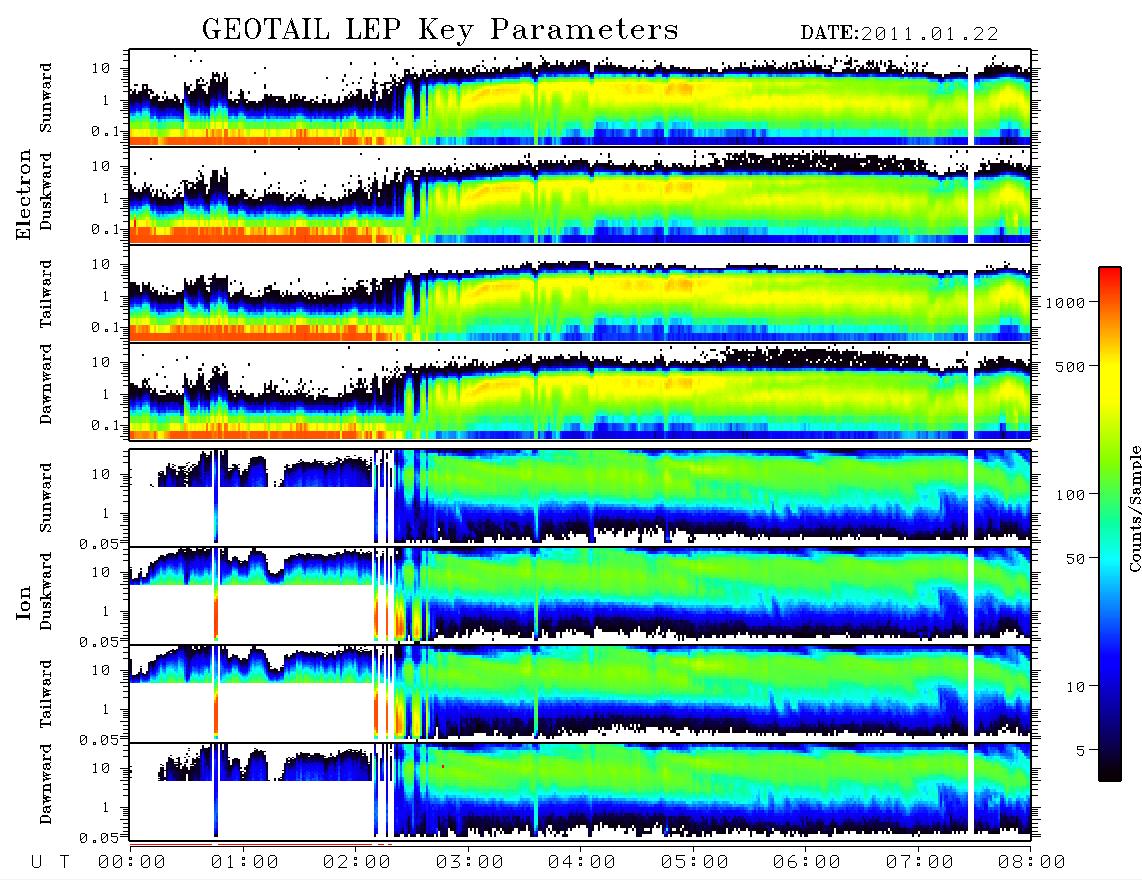This screenshot has height=880, width=1142.
Task: Click the Electron group label
Action: pyautogui.click(x=23, y=194)
